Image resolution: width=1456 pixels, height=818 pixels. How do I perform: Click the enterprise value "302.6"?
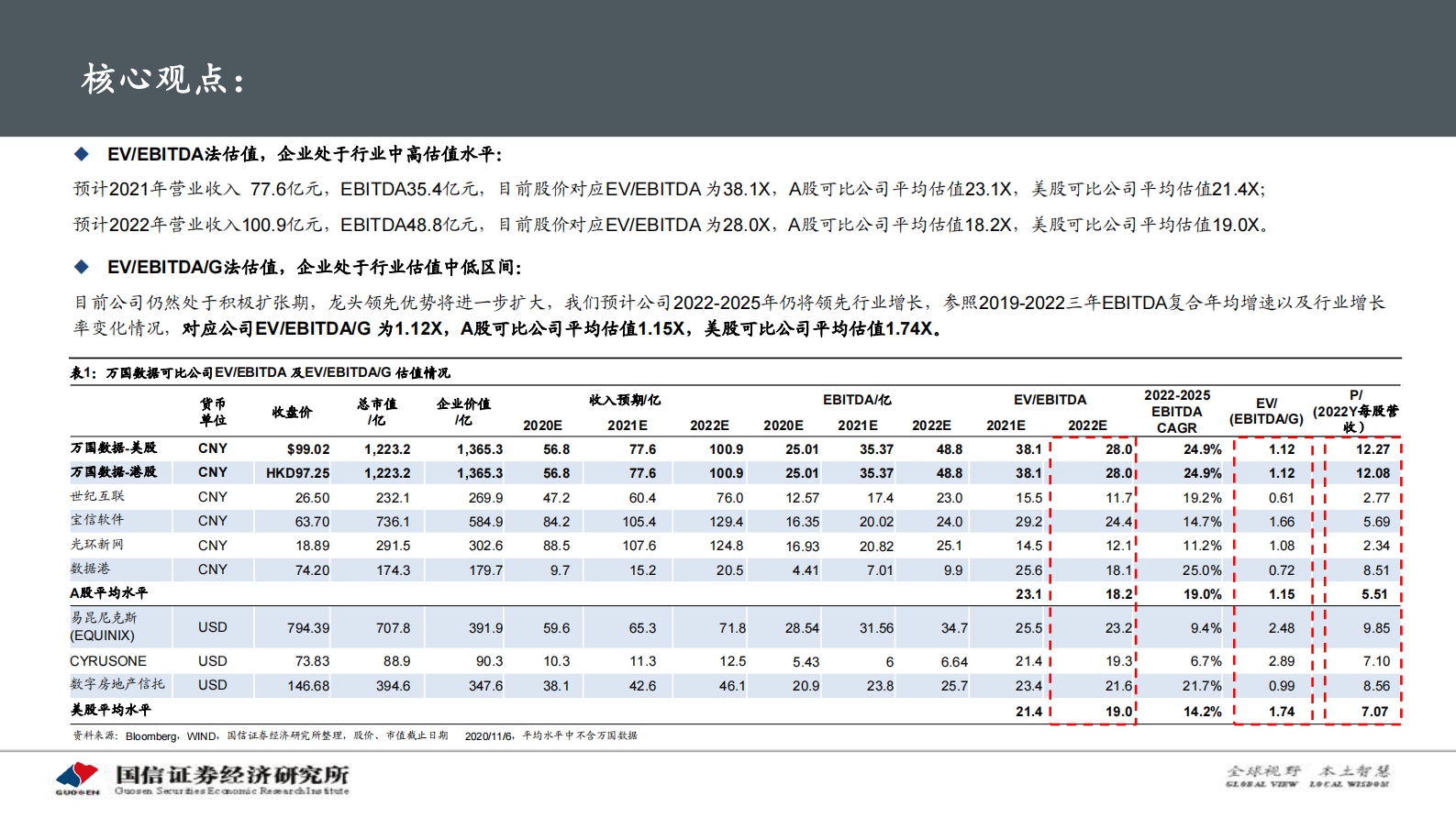tap(485, 546)
